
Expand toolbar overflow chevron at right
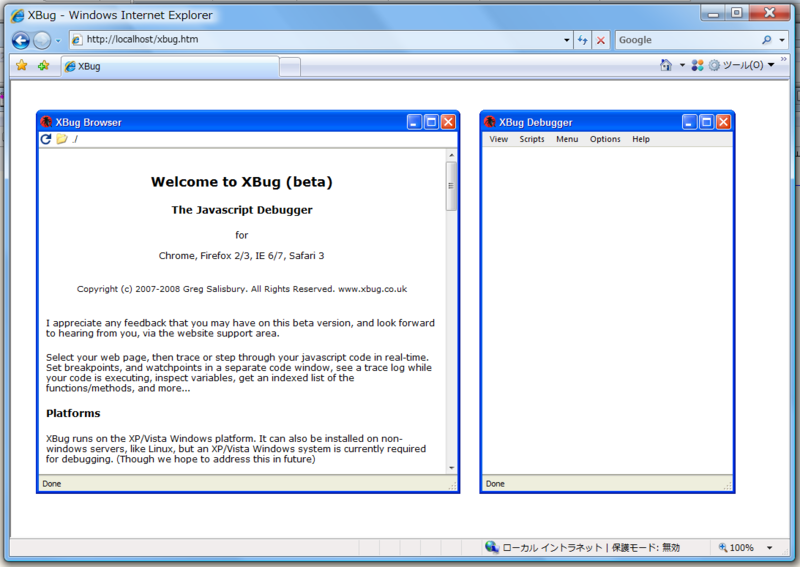tap(784, 60)
